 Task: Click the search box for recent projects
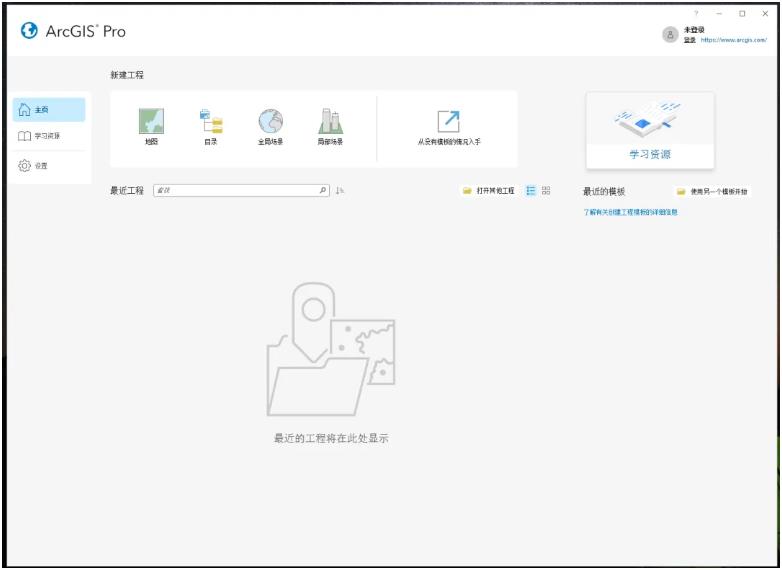tap(241, 190)
